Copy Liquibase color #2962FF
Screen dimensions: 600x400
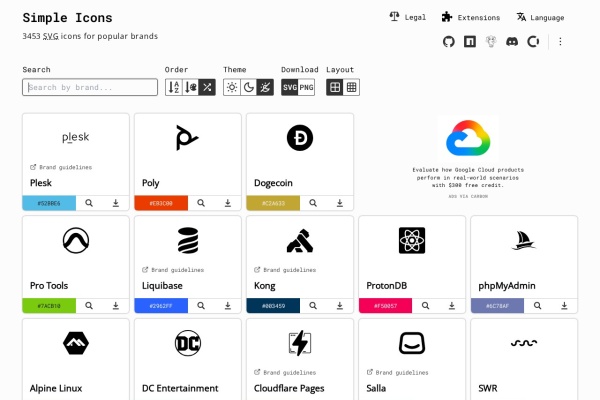coord(161,306)
